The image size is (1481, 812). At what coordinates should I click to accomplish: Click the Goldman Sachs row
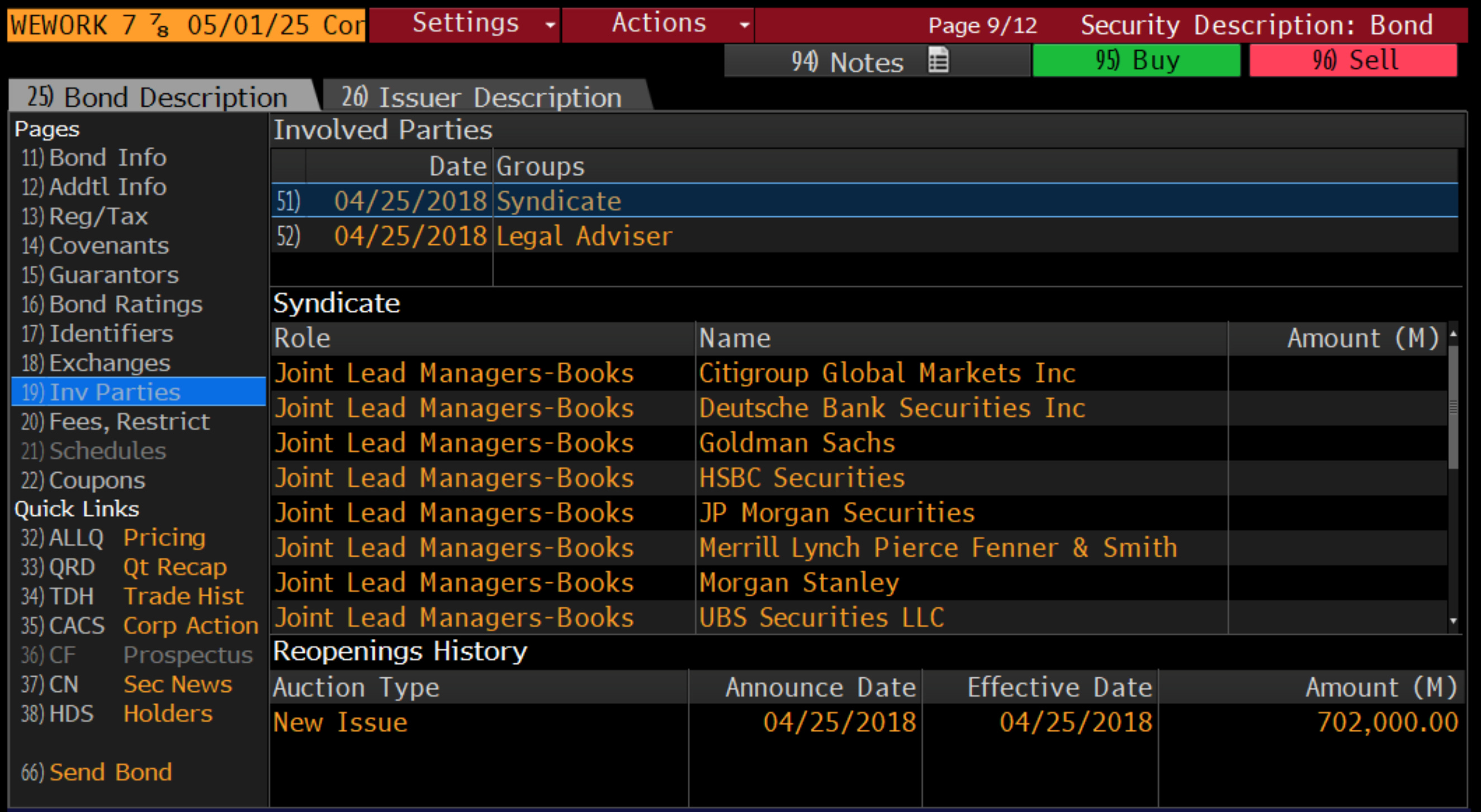(859, 443)
